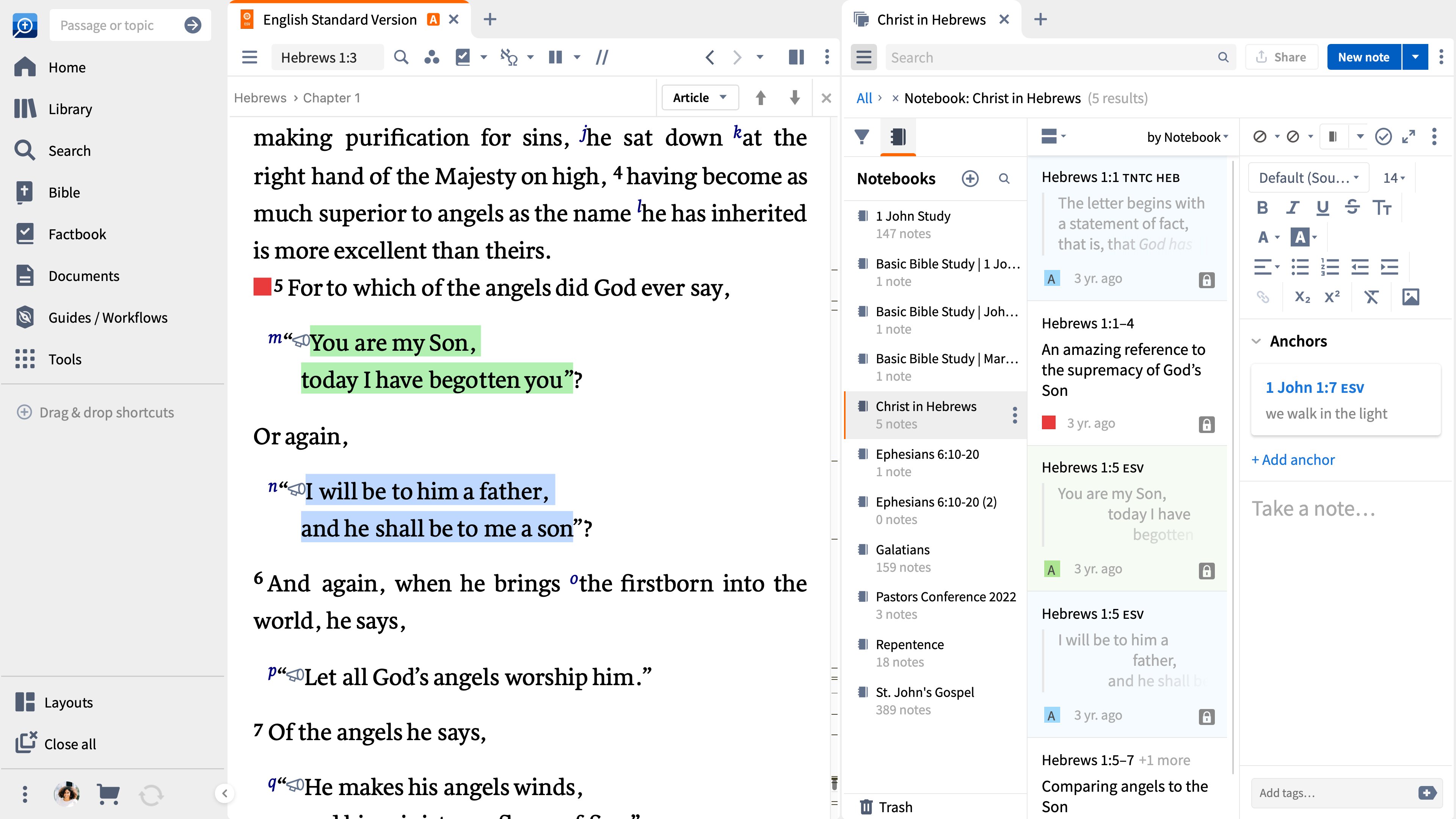The image size is (1456, 819).
Task: Click the Share button
Action: pyautogui.click(x=1281, y=57)
